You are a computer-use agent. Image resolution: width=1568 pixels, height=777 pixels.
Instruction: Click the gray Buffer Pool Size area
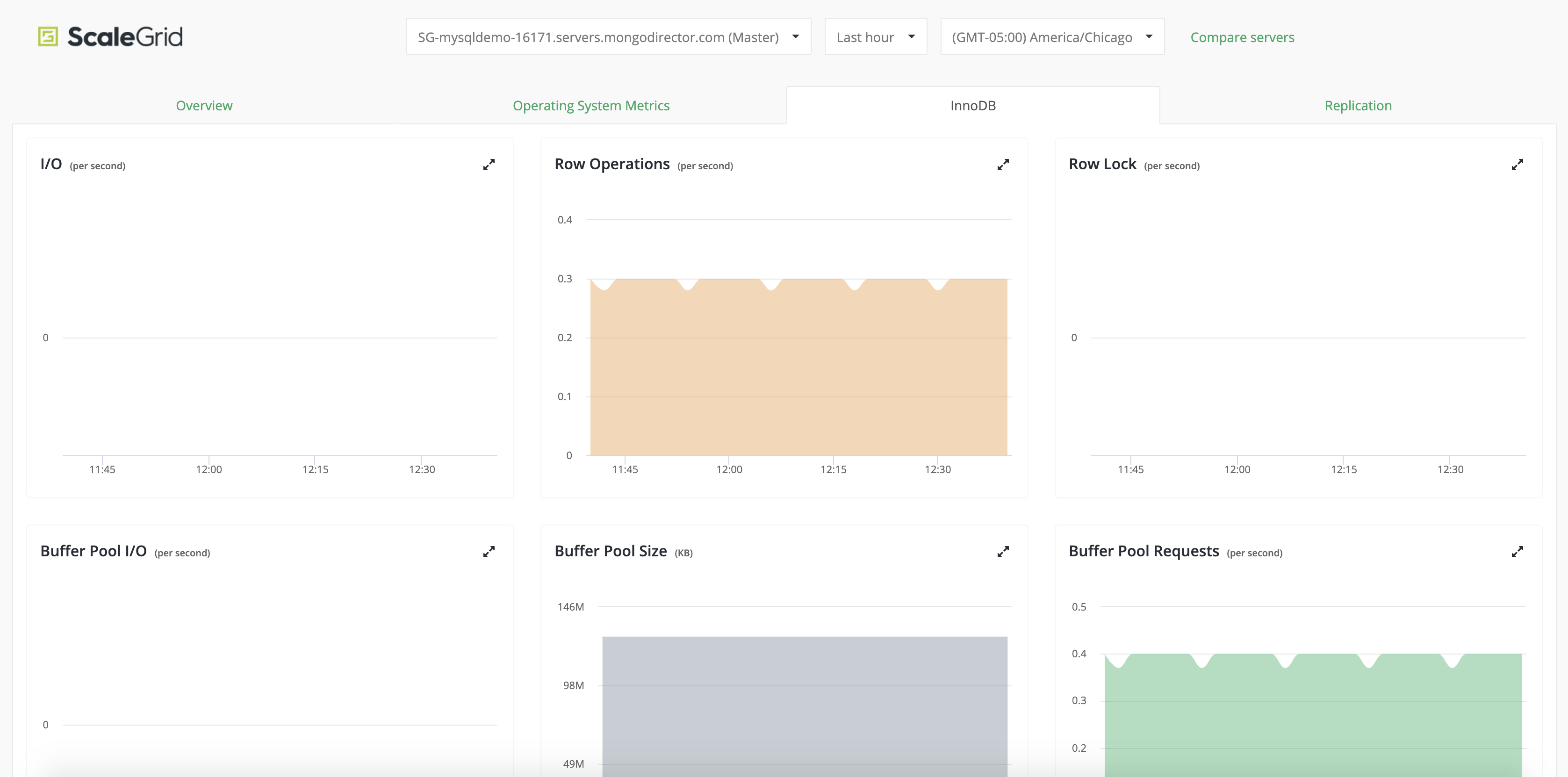[804, 700]
